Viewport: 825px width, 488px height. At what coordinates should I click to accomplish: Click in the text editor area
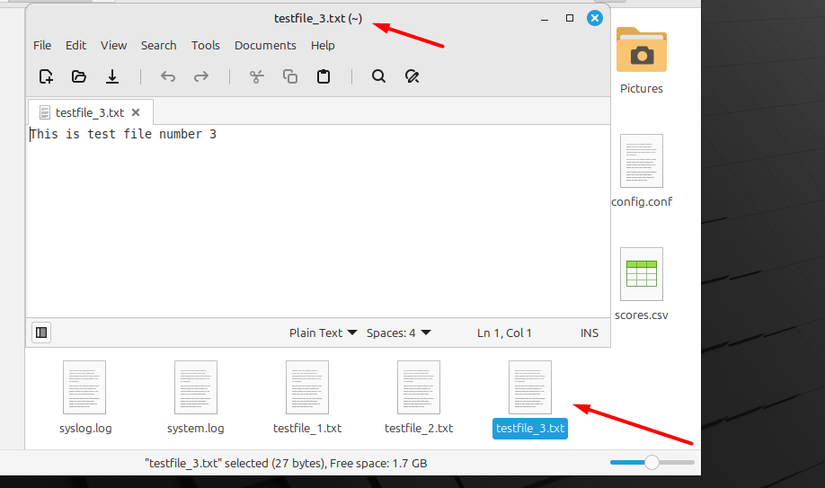pyautogui.click(x=318, y=221)
